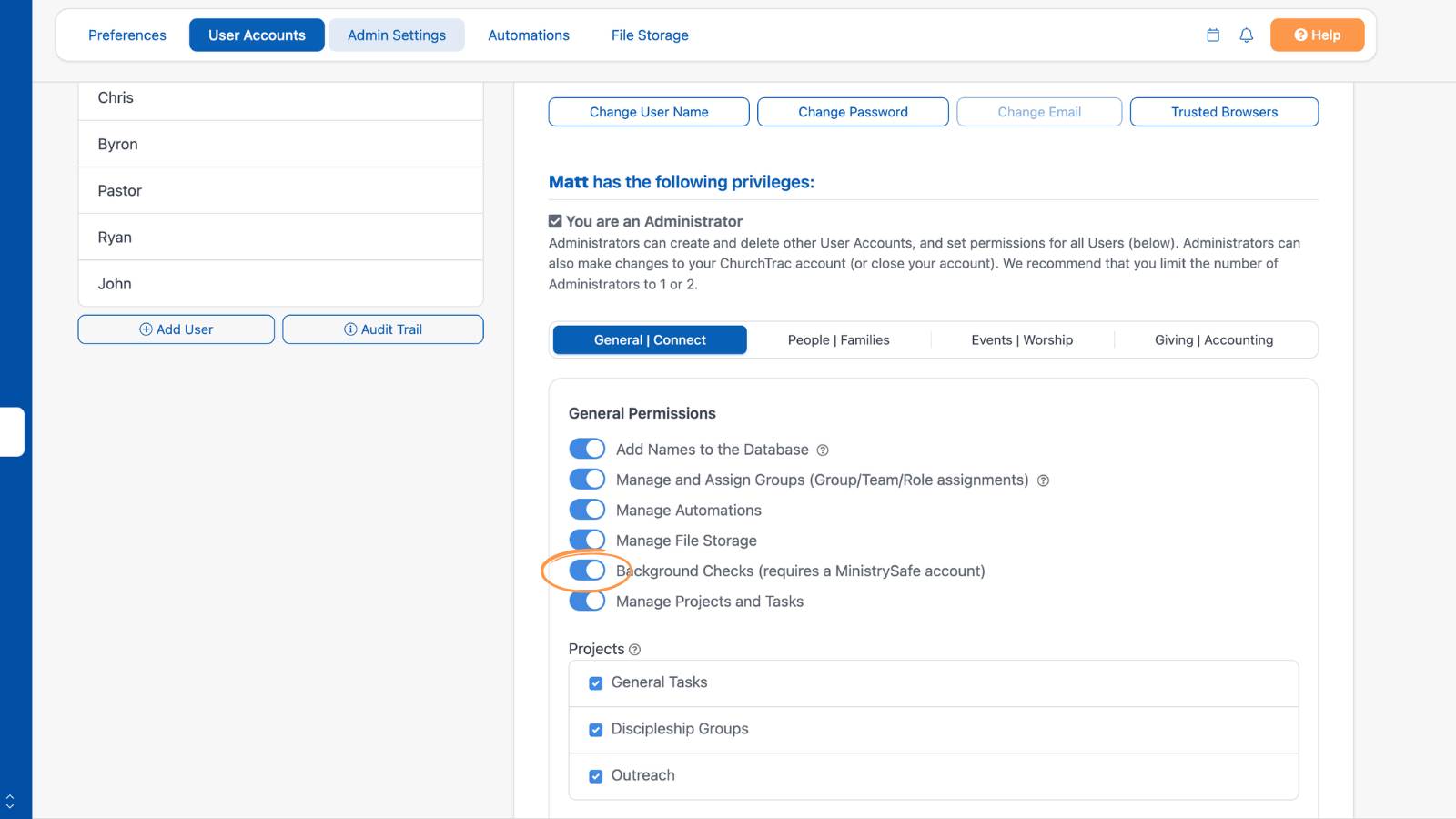Viewport: 1456px width, 819px height.
Task: Select user Chris in the list
Action: [280, 98]
